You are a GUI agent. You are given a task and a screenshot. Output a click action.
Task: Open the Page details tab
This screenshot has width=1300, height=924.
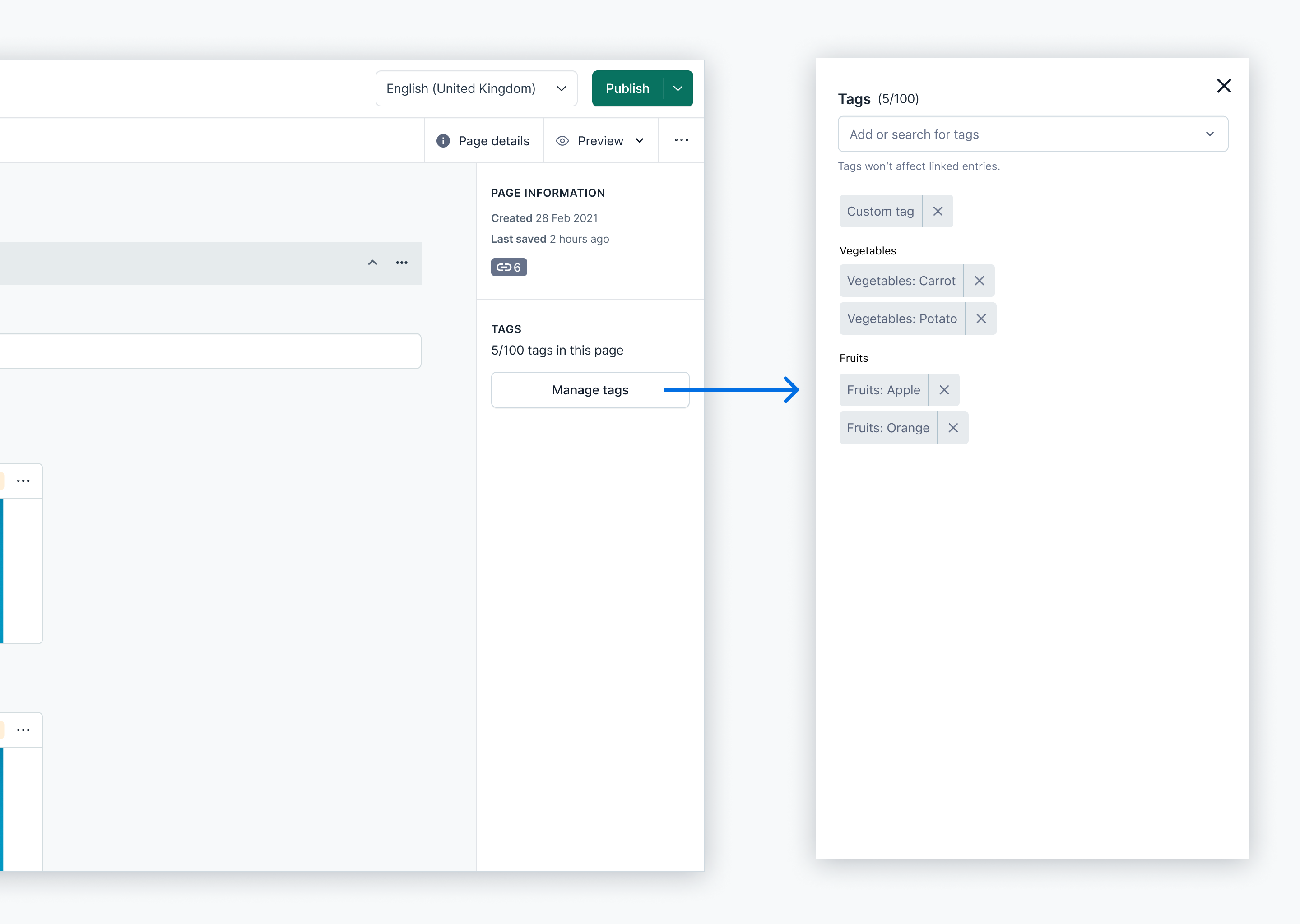[484, 141]
